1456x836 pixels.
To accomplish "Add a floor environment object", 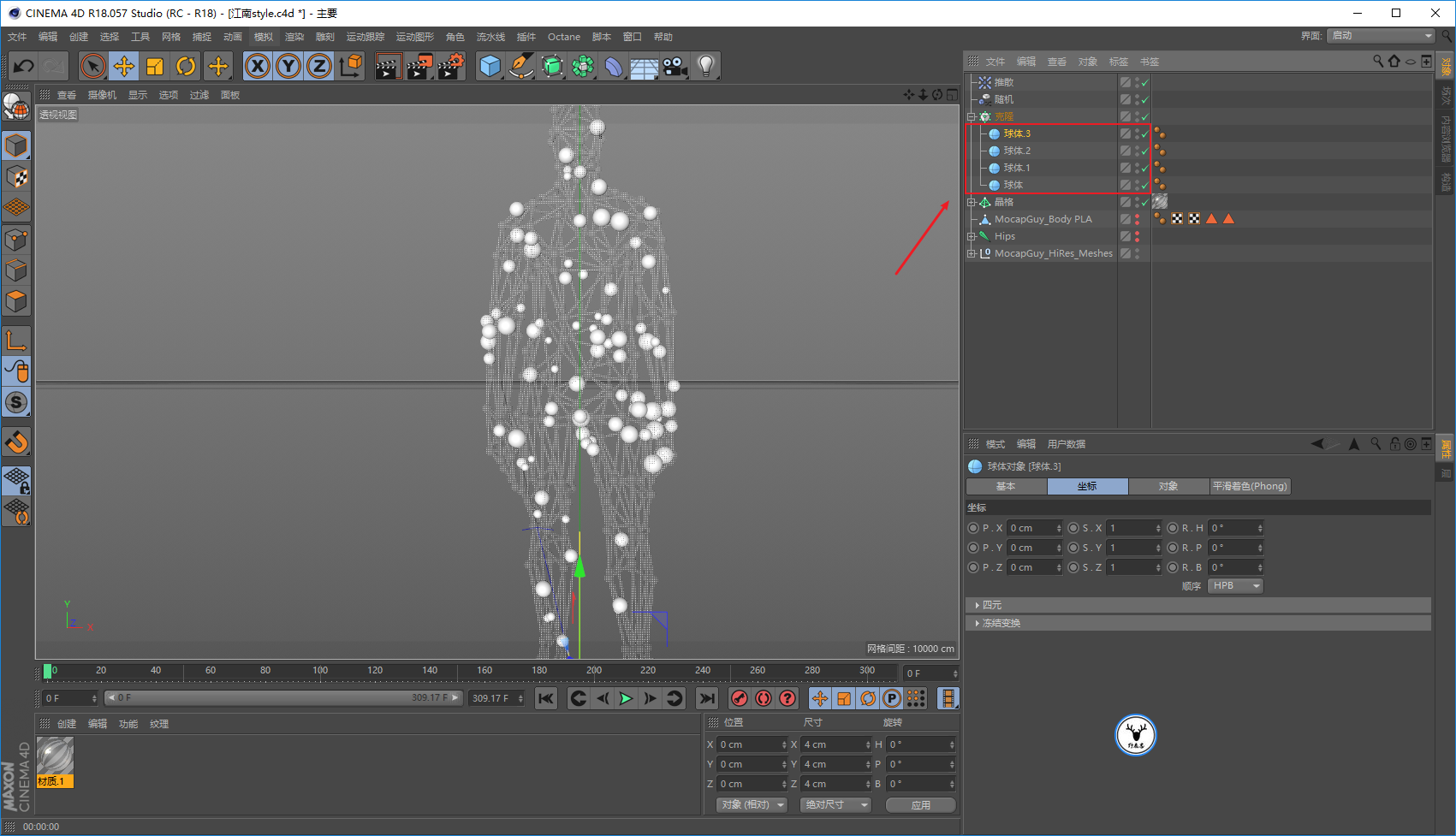I will pyautogui.click(x=645, y=66).
